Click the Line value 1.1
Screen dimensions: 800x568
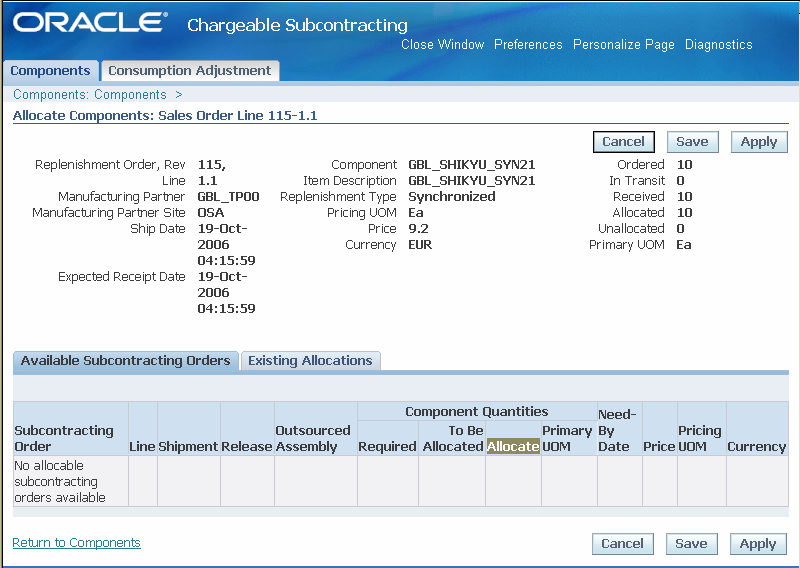click(207, 181)
